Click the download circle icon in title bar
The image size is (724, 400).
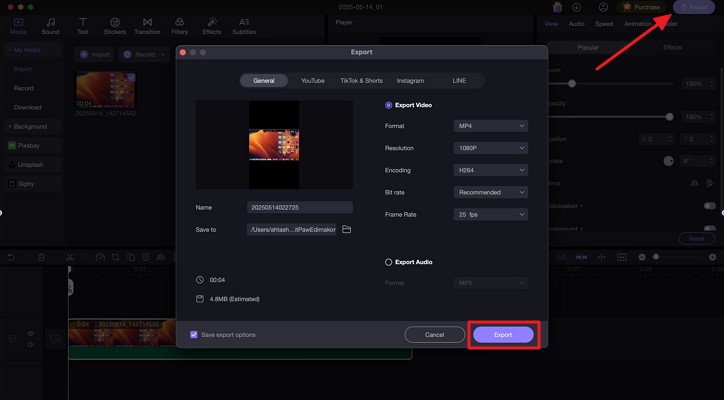[577, 7]
